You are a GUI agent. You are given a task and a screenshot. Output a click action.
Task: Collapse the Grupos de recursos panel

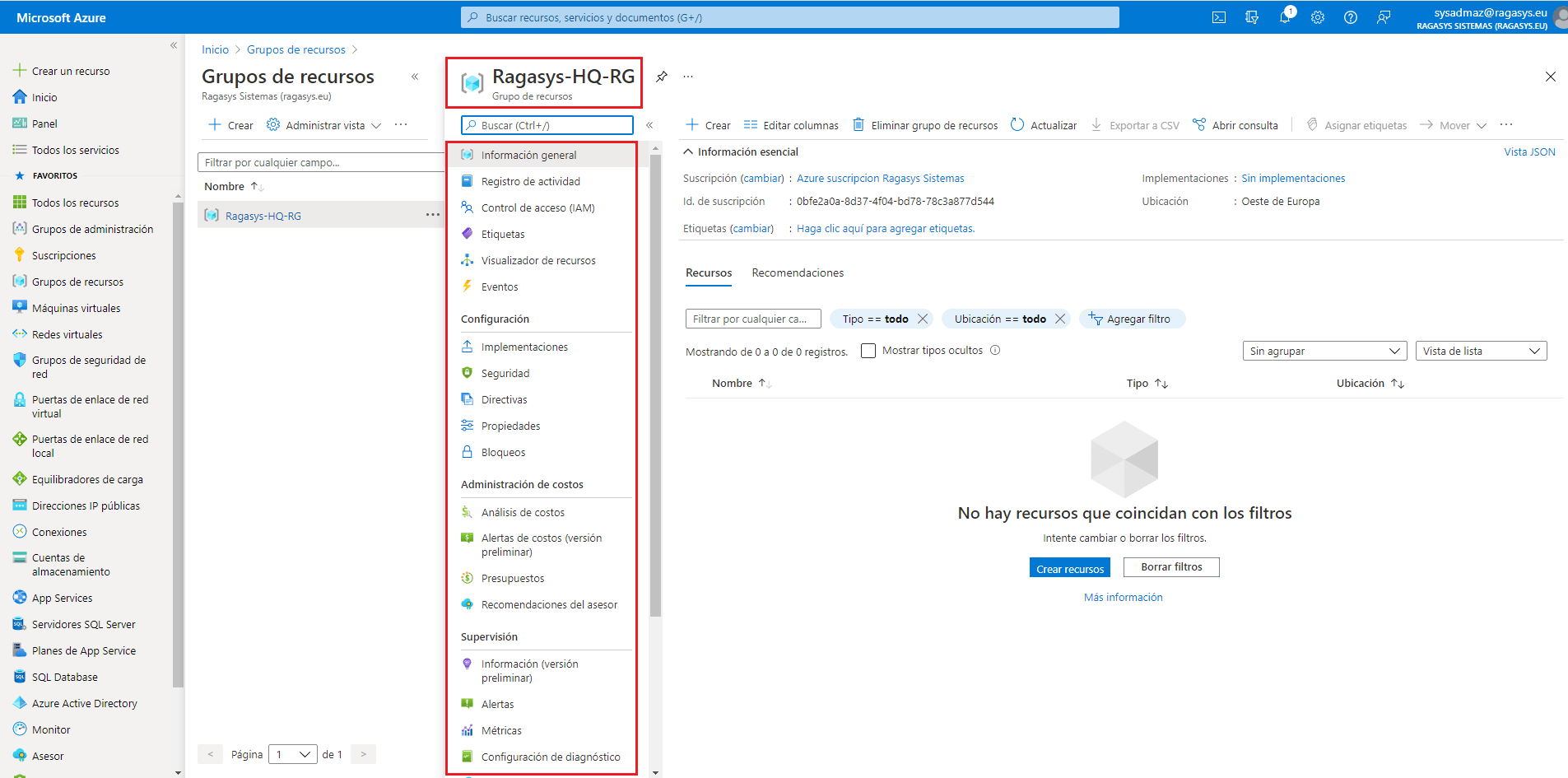point(415,77)
